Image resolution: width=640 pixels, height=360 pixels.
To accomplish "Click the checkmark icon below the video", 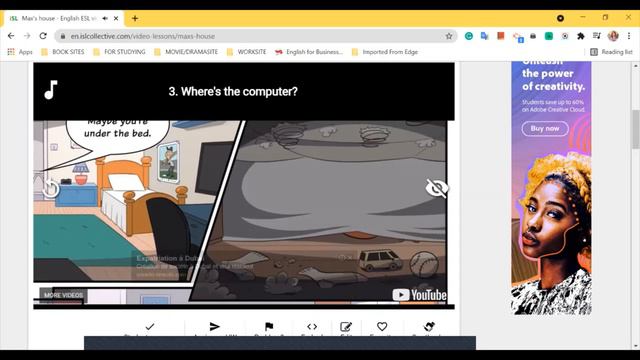I will tap(150, 327).
